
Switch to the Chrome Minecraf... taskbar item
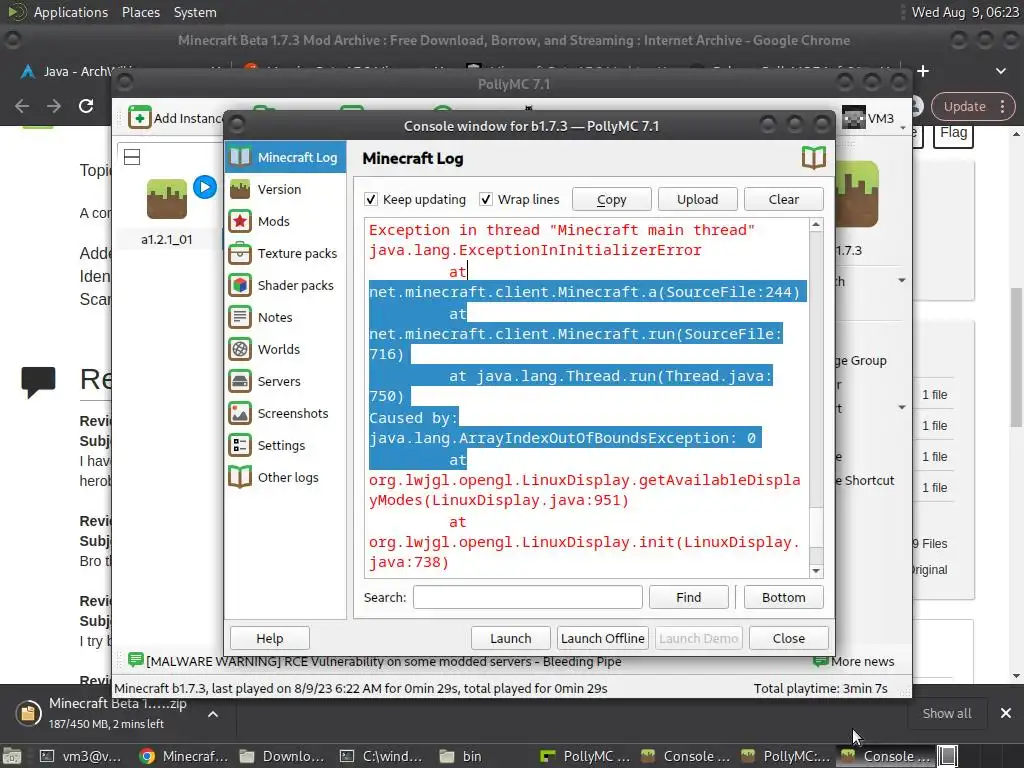[183, 756]
